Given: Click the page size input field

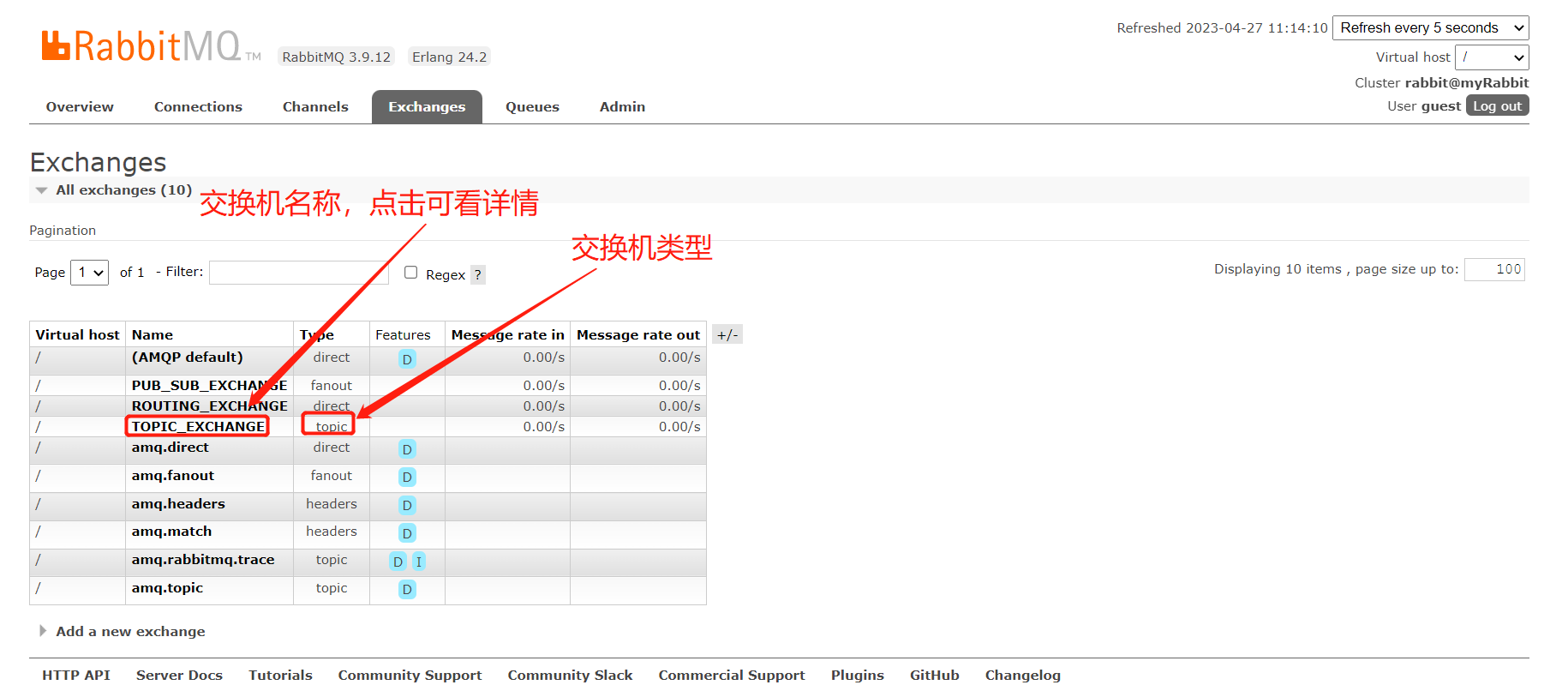Looking at the screenshot, I should tap(1494, 270).
